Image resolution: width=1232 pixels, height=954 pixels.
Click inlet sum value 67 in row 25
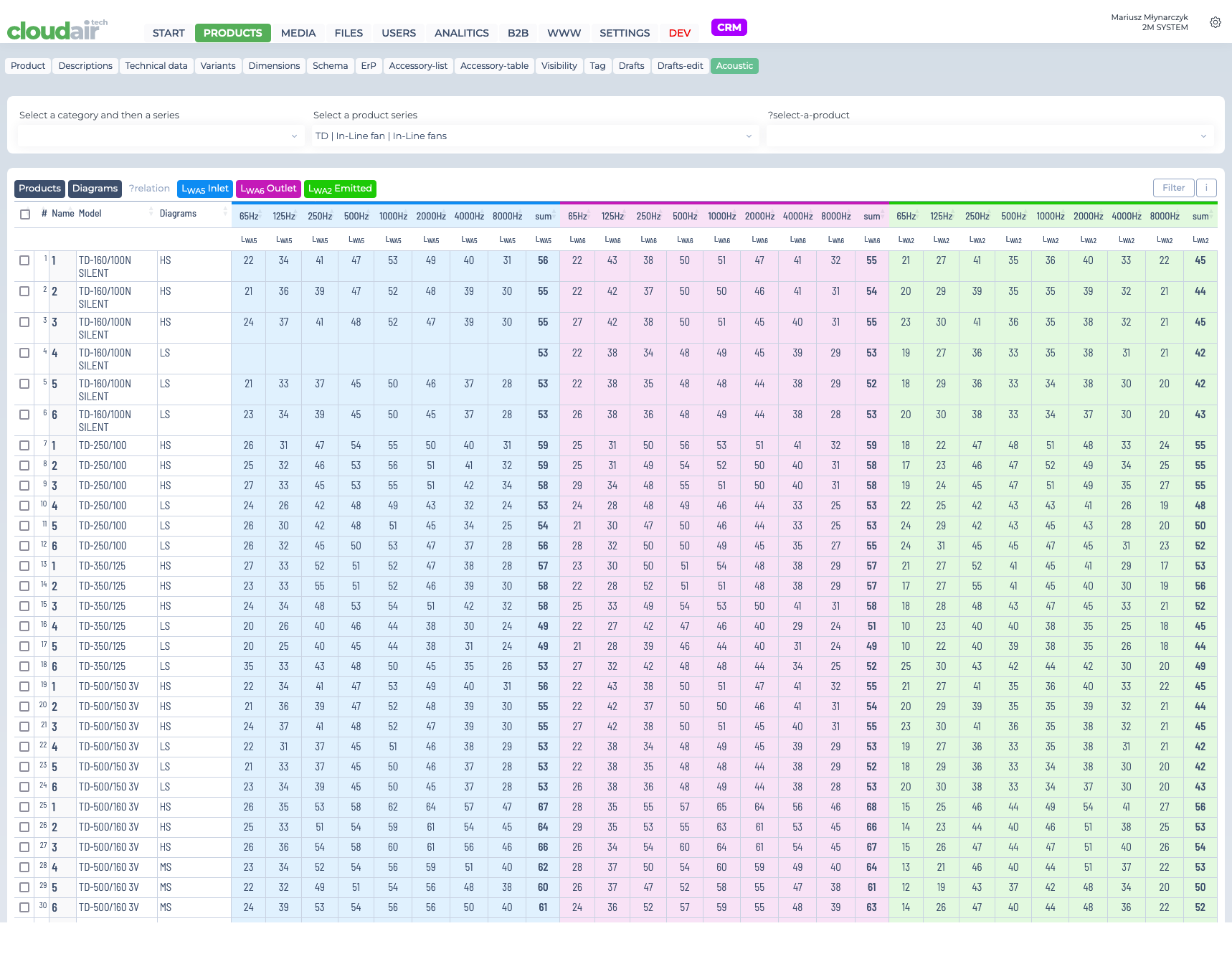543,807
